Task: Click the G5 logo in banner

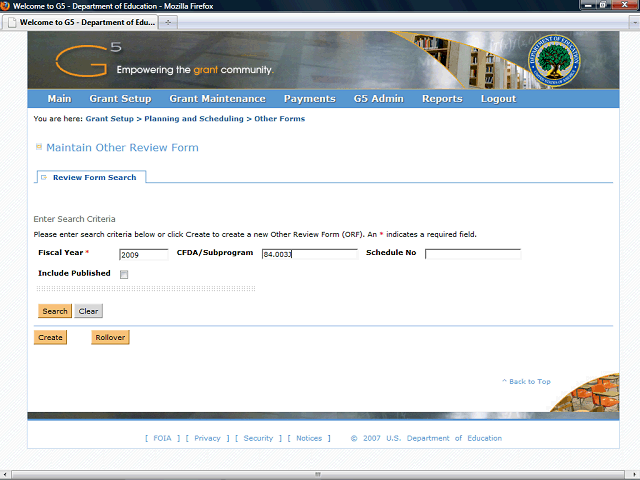Action: coord(88,60)
